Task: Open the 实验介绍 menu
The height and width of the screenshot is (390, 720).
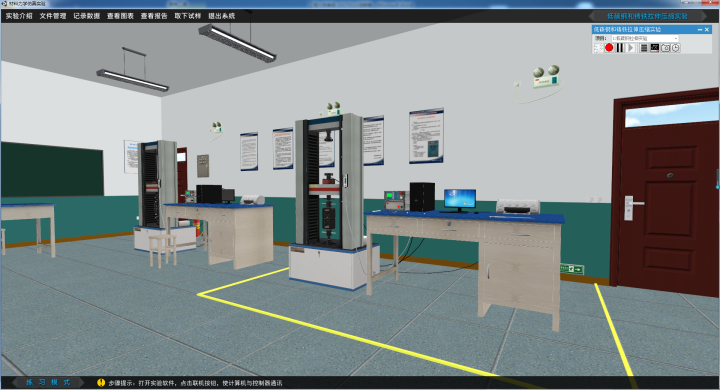Action: pyautogui.click(x=19, y=16)
